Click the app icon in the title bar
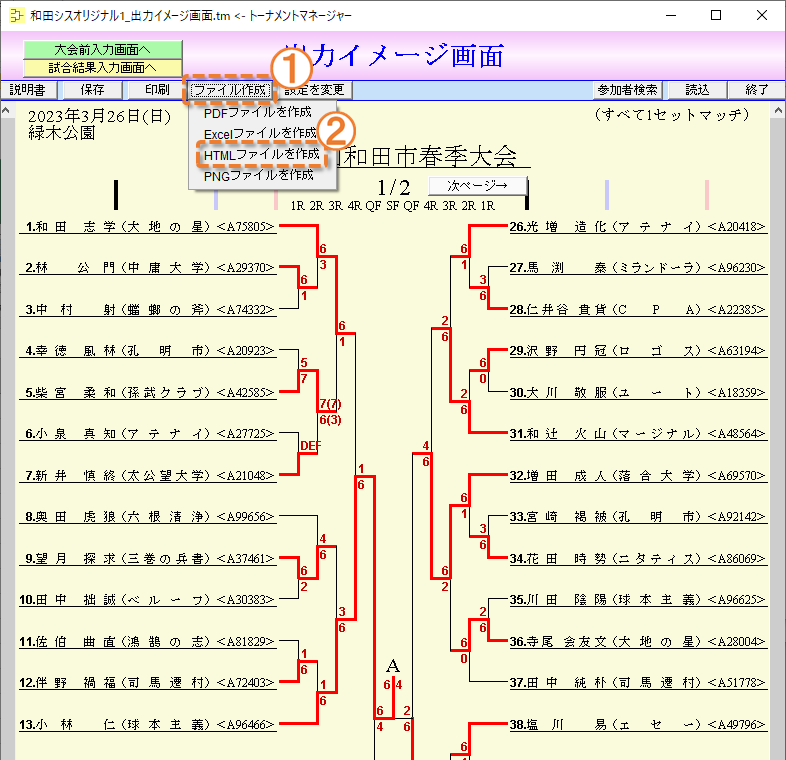 tap(16, 15)
